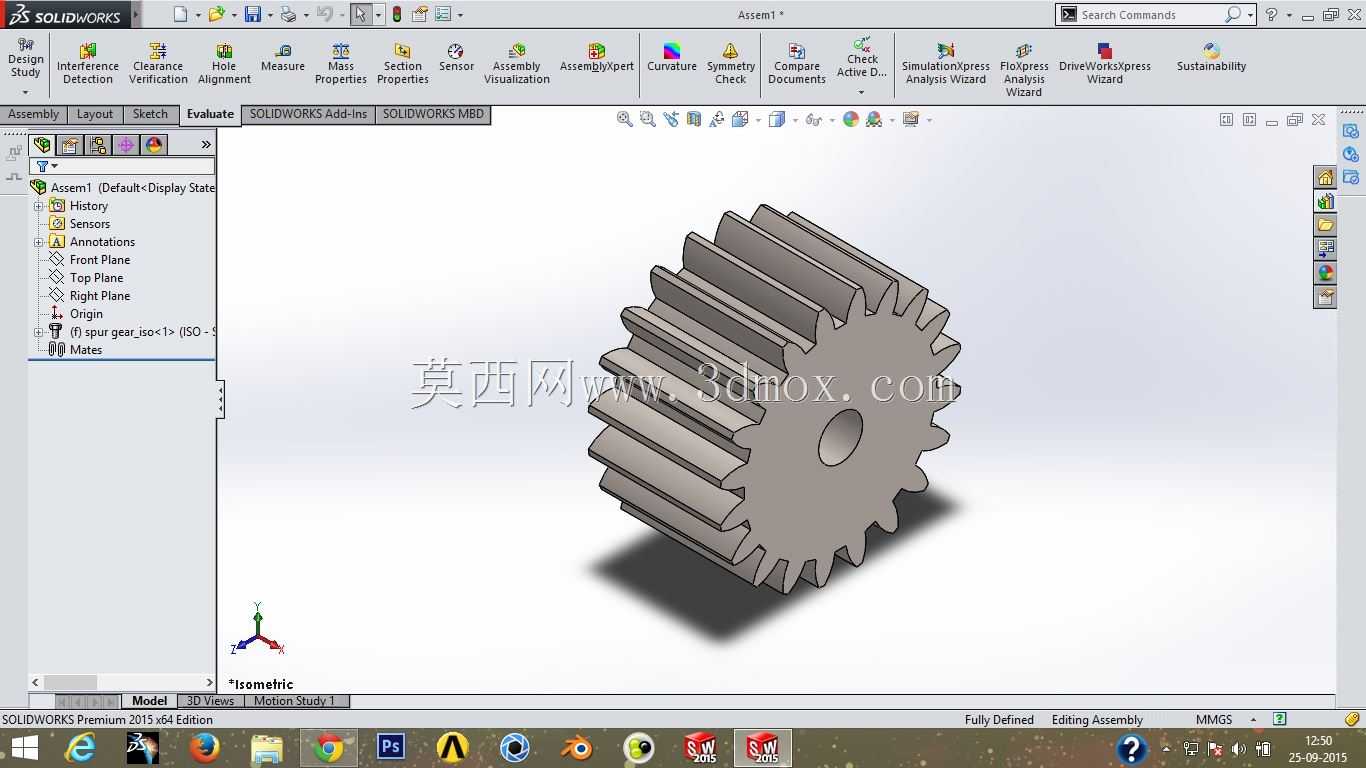Screen dimensions: 1366x768
Task: Open the unit system MMGS dropdown
Action: coord(1253,720)
